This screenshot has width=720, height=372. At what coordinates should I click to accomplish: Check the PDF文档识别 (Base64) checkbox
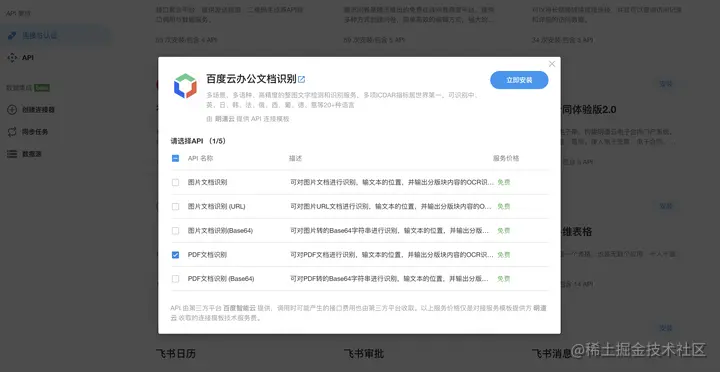[175, 279]
